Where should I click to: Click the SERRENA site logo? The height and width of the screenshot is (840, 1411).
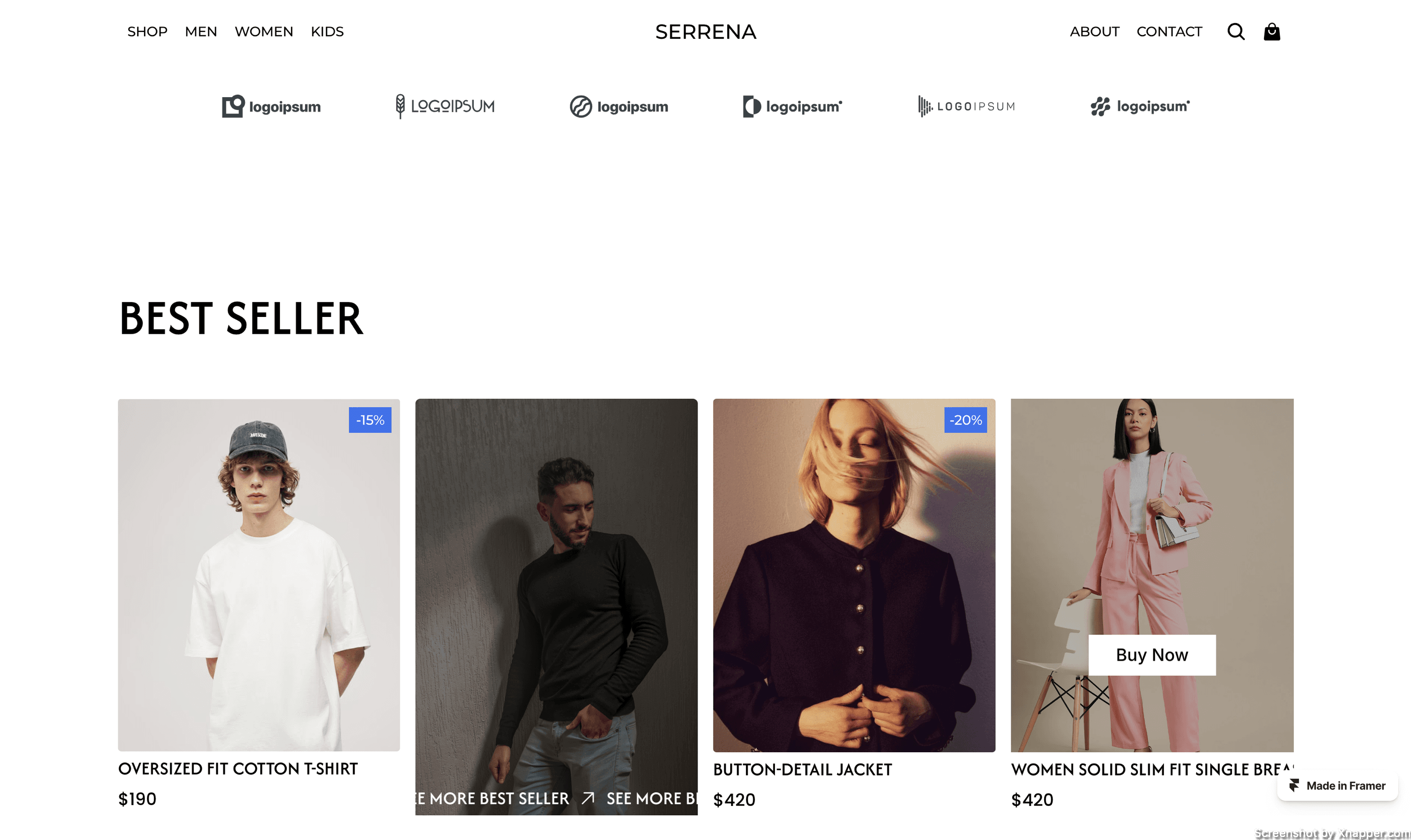[x=706, y=32]
